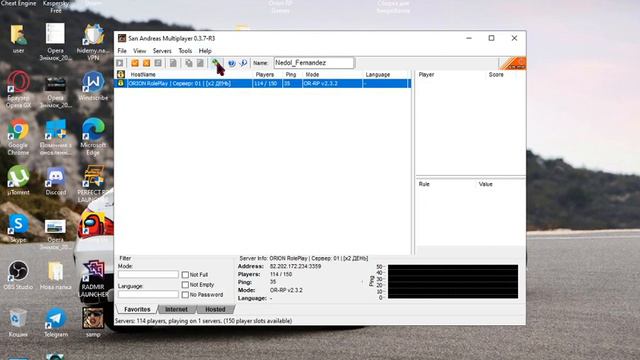Open the Tools menu

tap(185, 51)
